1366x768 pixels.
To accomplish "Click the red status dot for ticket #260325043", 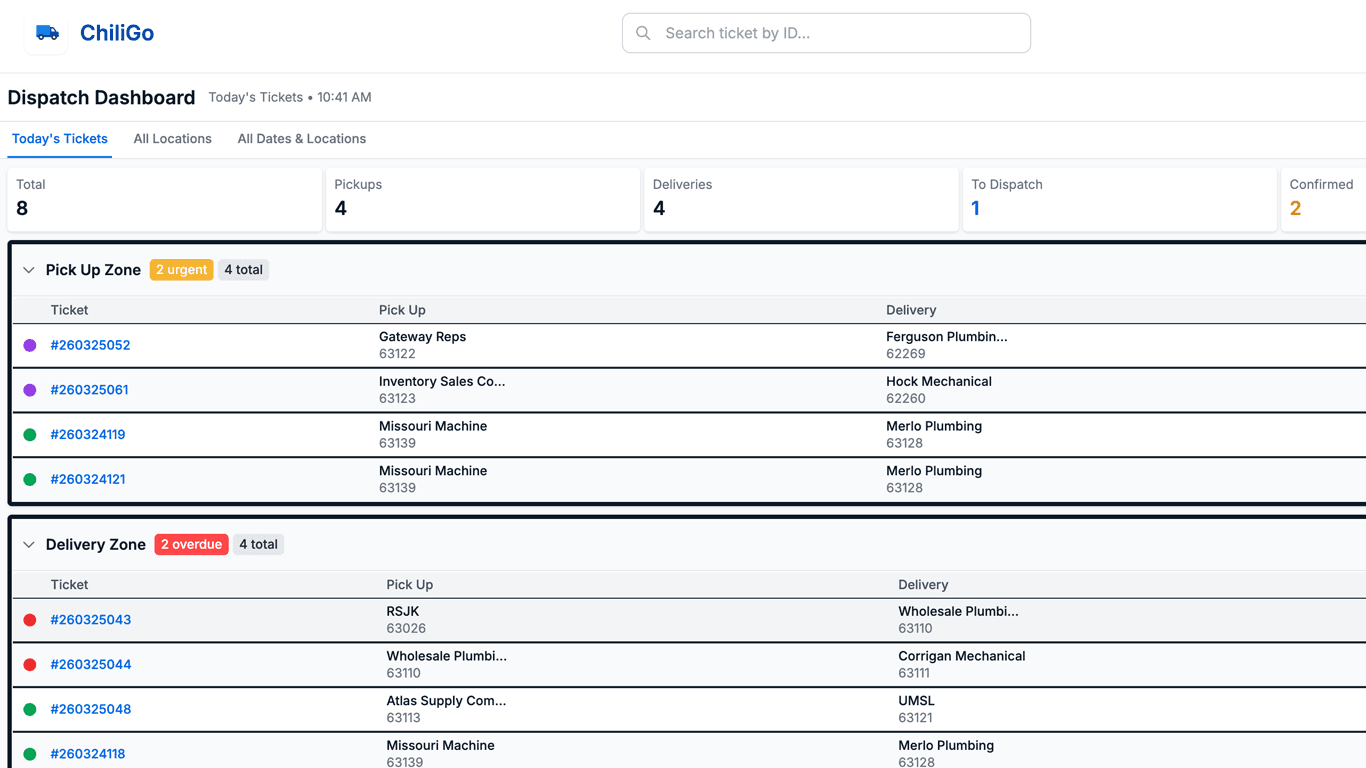I will coord(30,620).
